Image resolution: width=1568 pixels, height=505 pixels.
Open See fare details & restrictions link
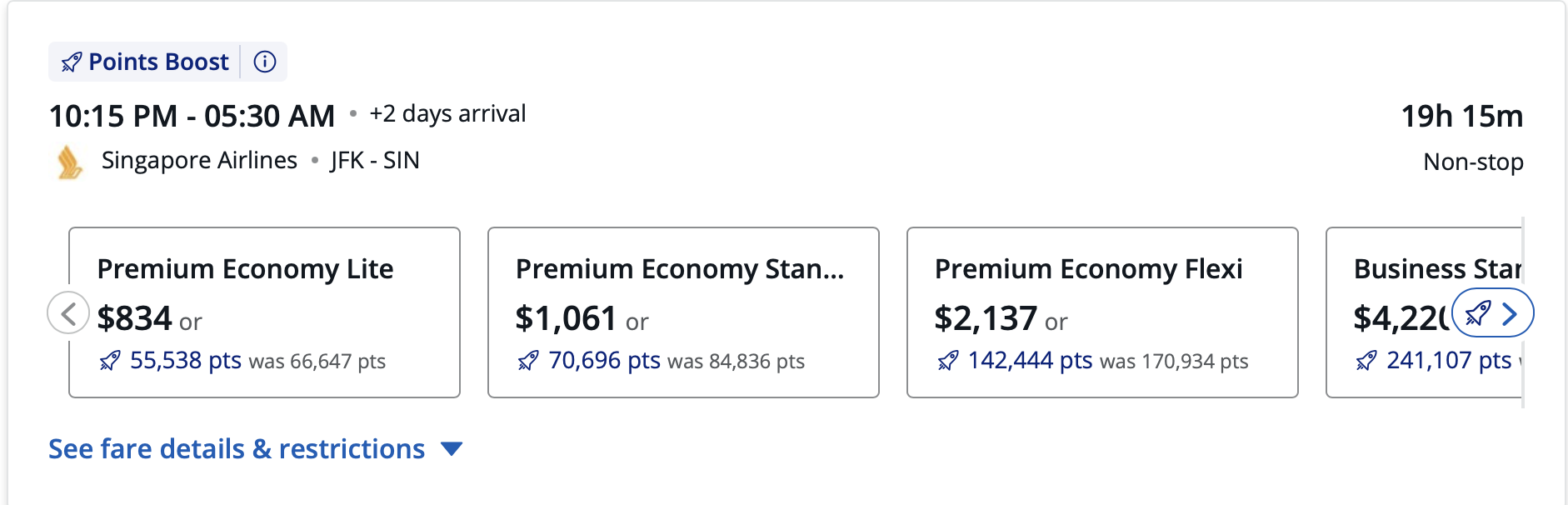click(237, 449)
